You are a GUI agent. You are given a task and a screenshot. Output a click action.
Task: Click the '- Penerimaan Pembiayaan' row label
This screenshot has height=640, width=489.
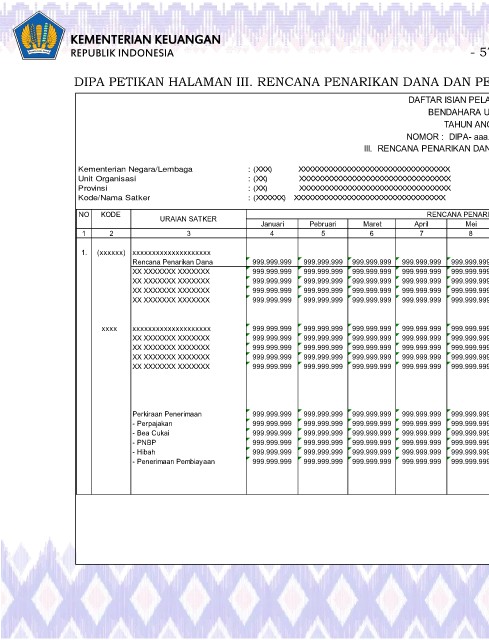(x=173, y=462)
